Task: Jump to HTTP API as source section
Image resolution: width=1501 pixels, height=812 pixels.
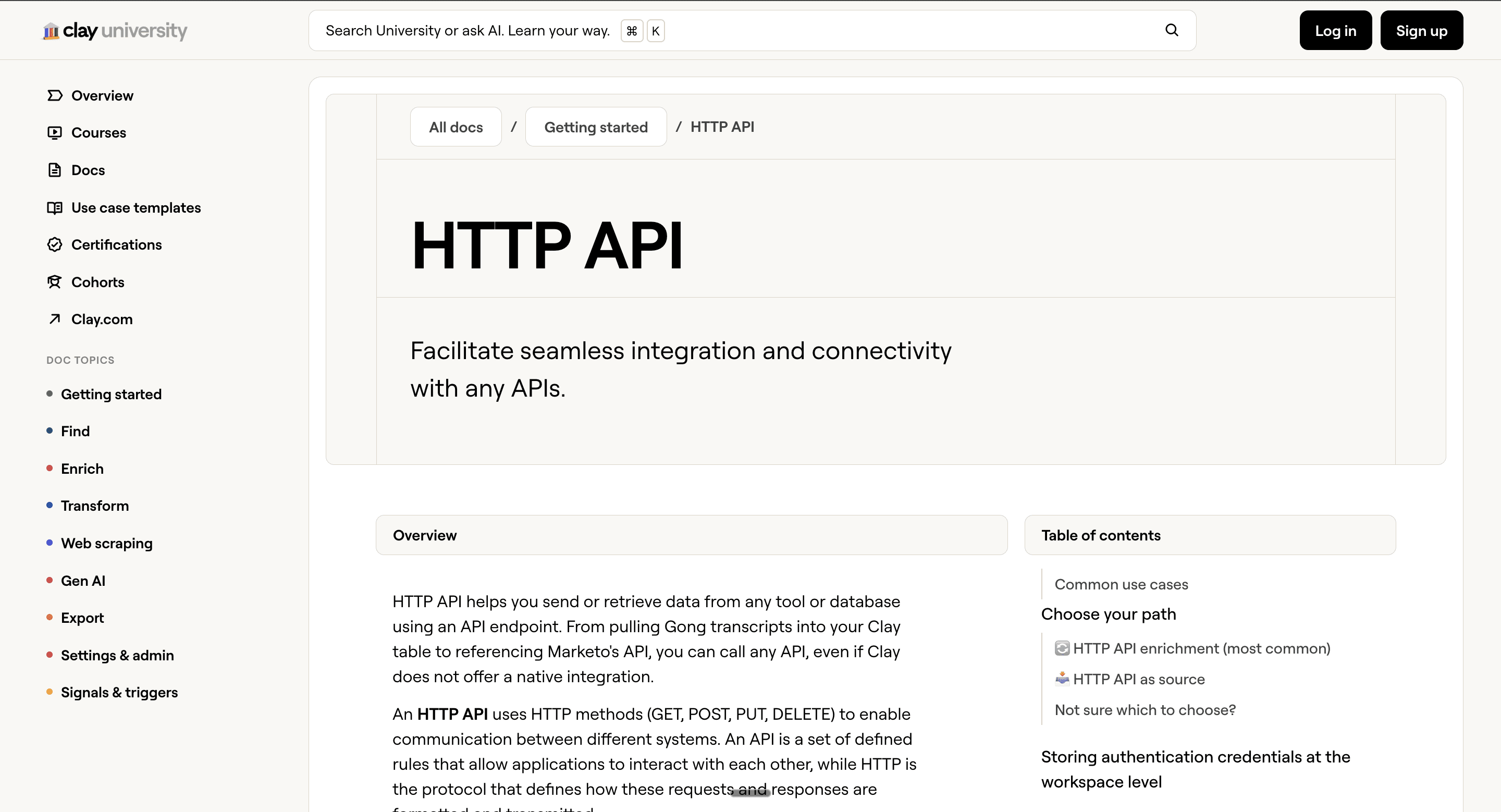Action: coord(1138,679)
